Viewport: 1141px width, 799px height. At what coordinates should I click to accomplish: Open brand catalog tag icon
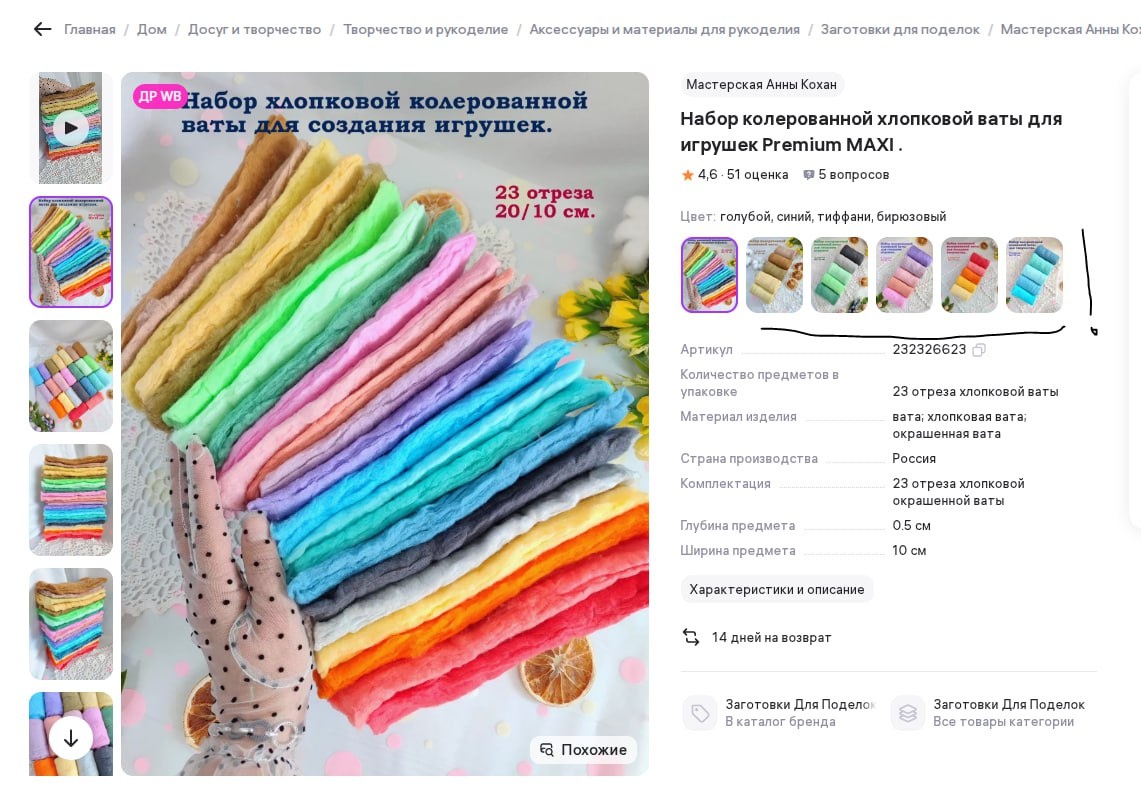(x=700, y=713)
